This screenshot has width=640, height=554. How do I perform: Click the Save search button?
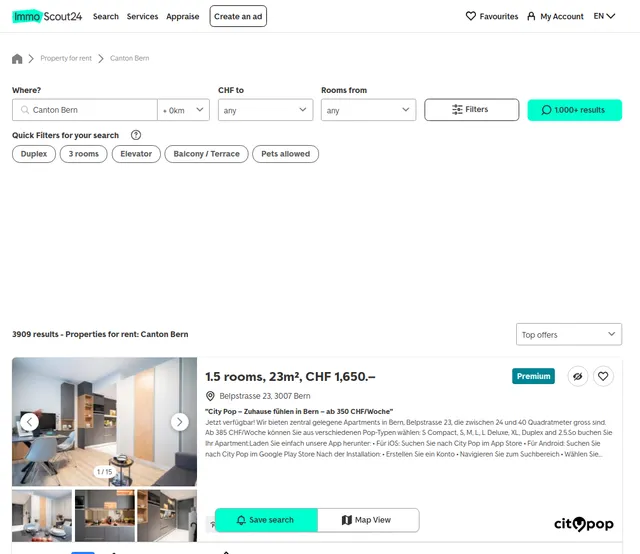266,520
